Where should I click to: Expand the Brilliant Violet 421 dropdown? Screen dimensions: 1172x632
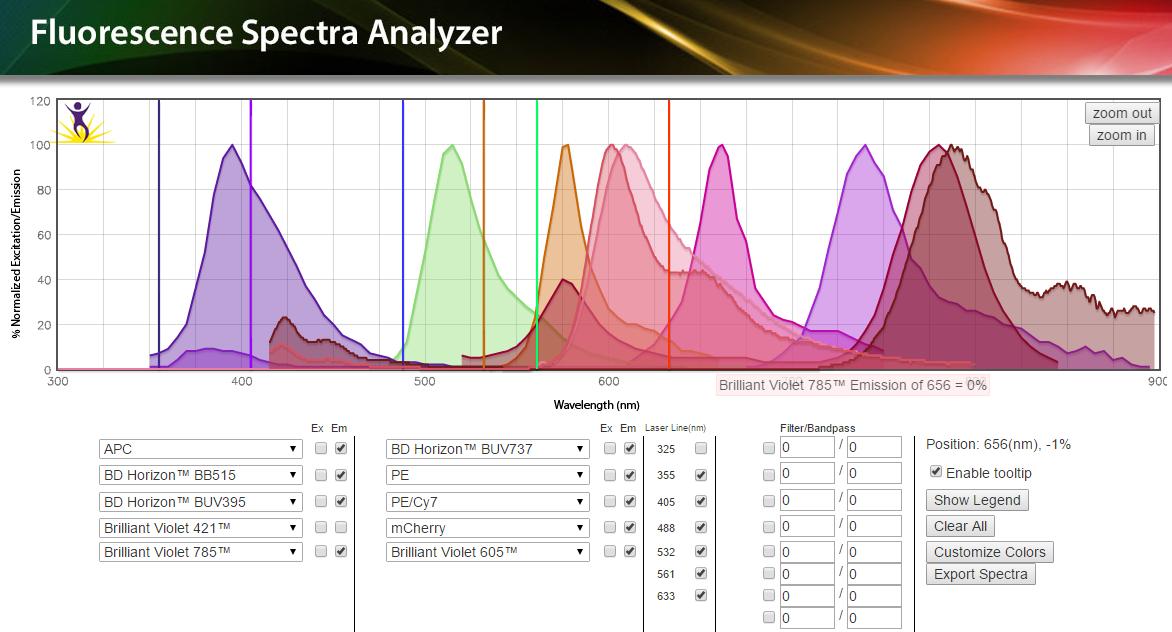click(200, 527)
